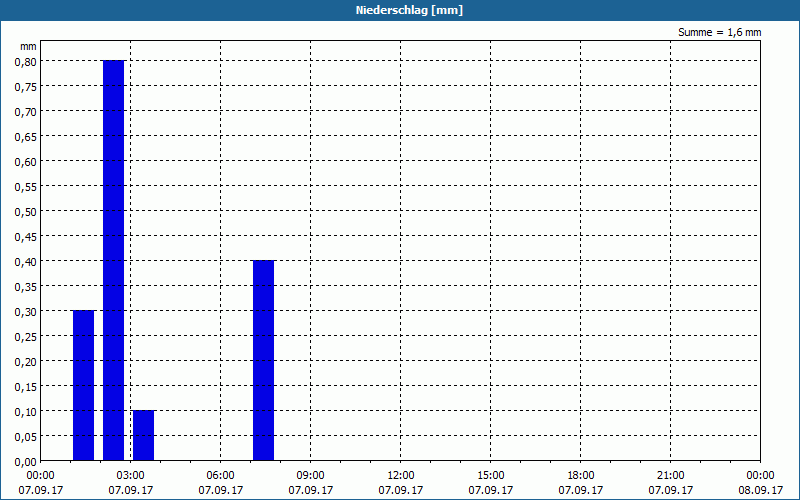
Task: Click the 0,45 y-axis value
Action: pos(26,236)
